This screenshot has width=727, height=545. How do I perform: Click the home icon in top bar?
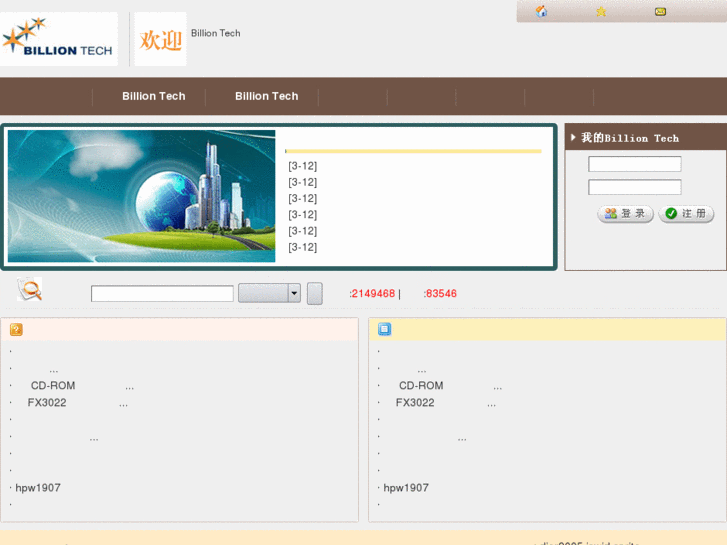coord(541,11)
